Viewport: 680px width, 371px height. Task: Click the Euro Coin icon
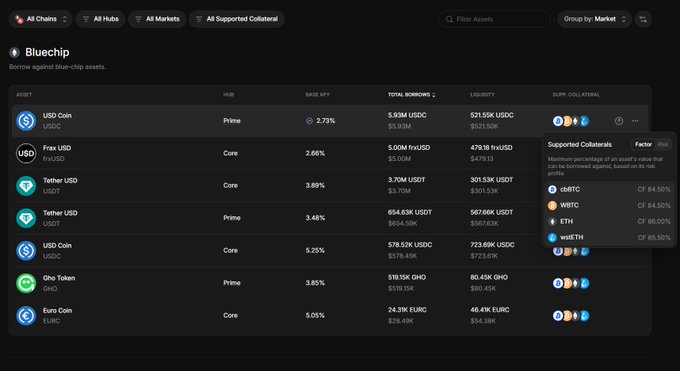tap(26, 315)
